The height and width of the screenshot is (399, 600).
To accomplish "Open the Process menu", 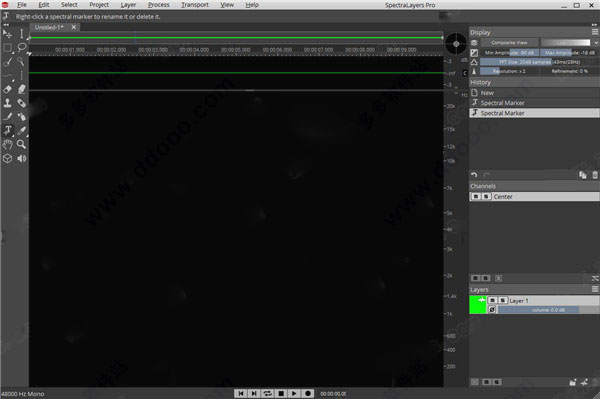I will 158,5.
